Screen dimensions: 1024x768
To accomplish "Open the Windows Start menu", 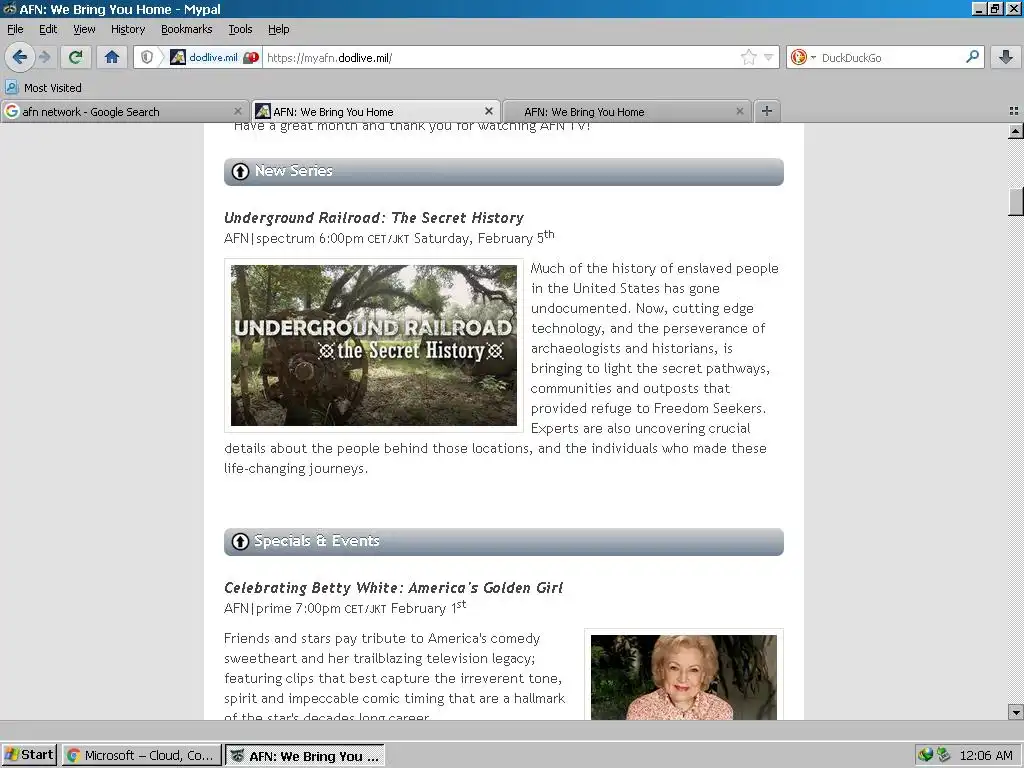I will pyautogui.click(x=29, y=756).
